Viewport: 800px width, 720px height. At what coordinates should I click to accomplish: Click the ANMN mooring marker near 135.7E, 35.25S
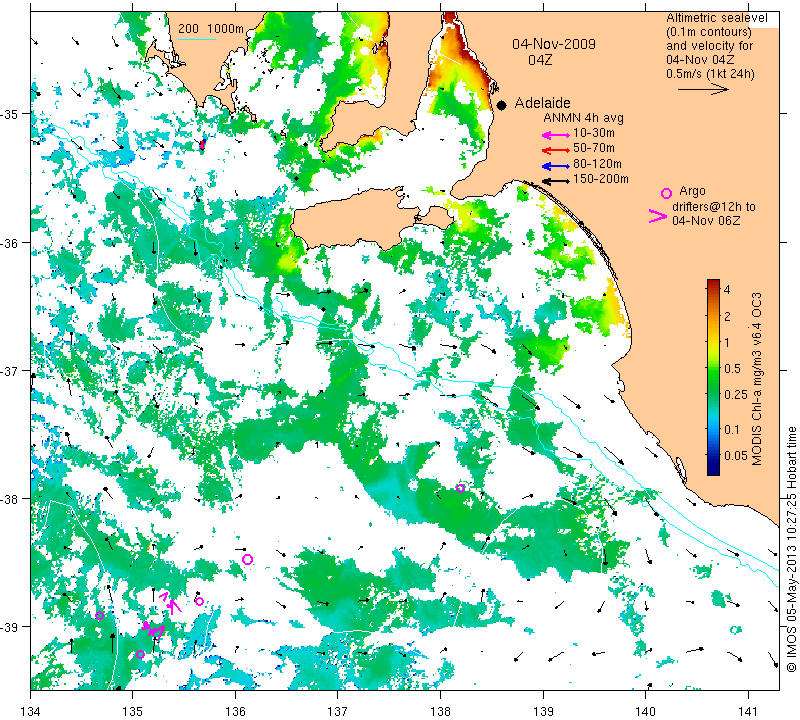coord(202,144)
